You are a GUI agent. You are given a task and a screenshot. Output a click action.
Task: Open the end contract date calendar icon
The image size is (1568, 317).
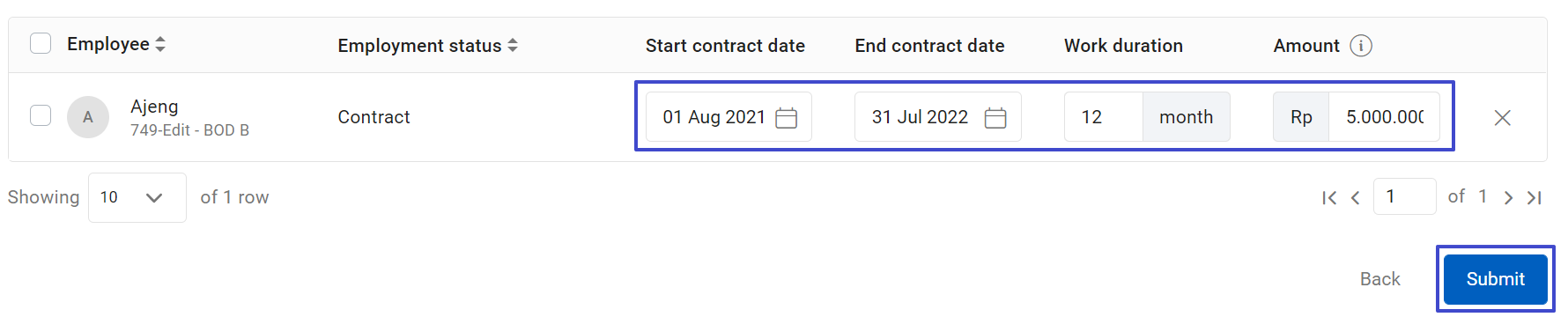pyautogui.click(x=995, y=118)
